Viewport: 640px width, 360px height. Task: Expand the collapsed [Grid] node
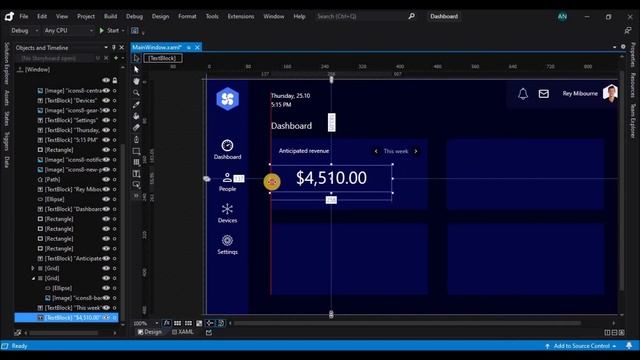(33, 268)
